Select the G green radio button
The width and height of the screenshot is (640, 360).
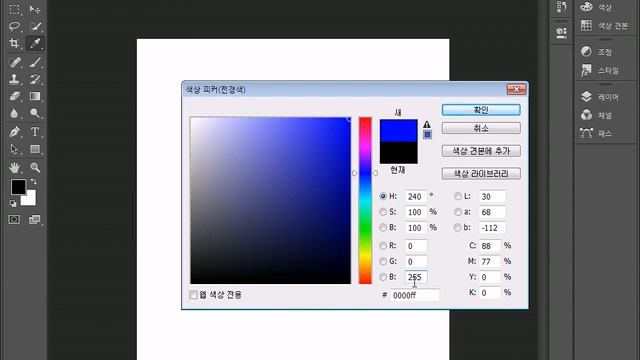(383, 261)
